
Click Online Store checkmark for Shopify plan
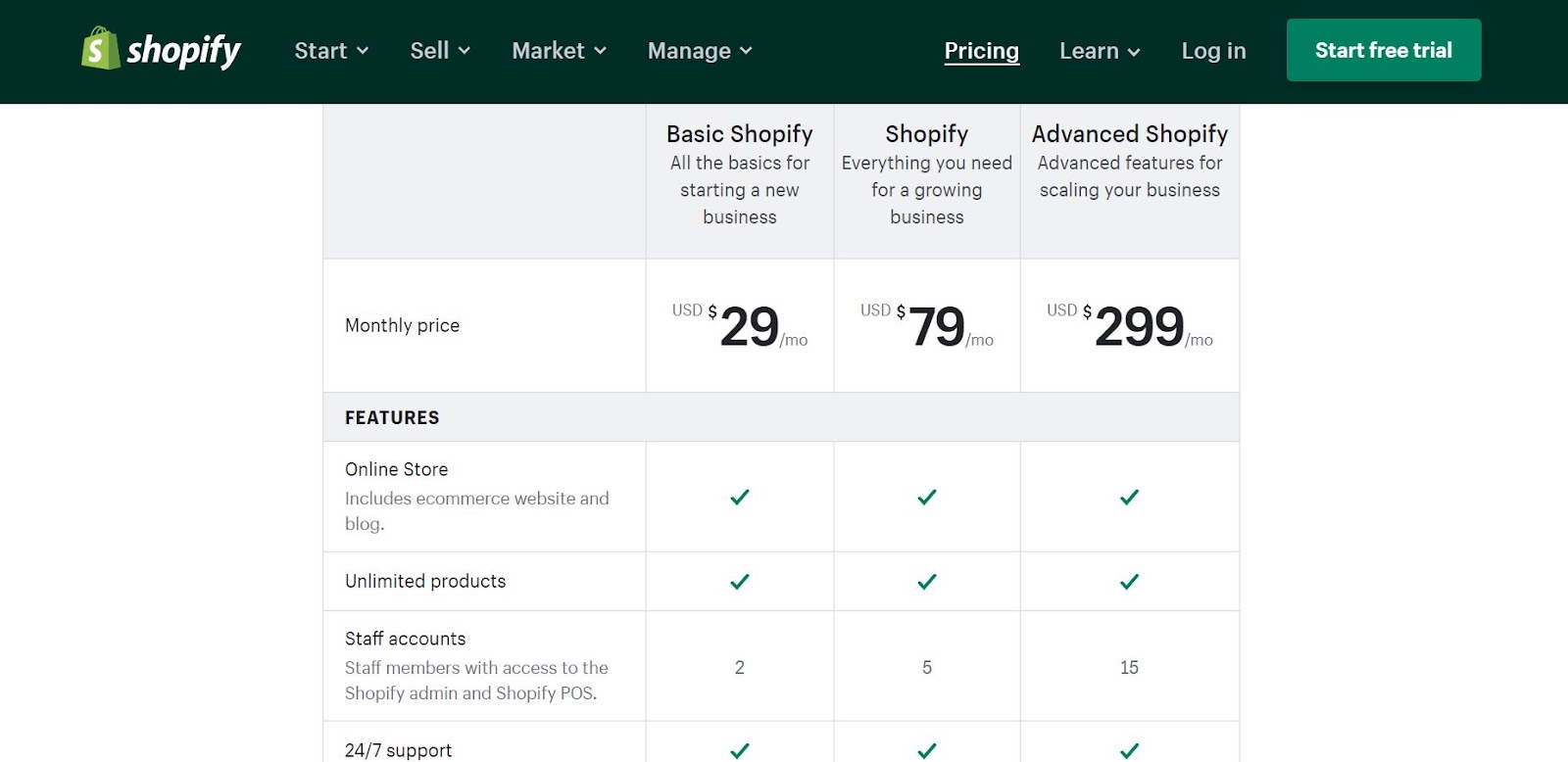[927, 497]
